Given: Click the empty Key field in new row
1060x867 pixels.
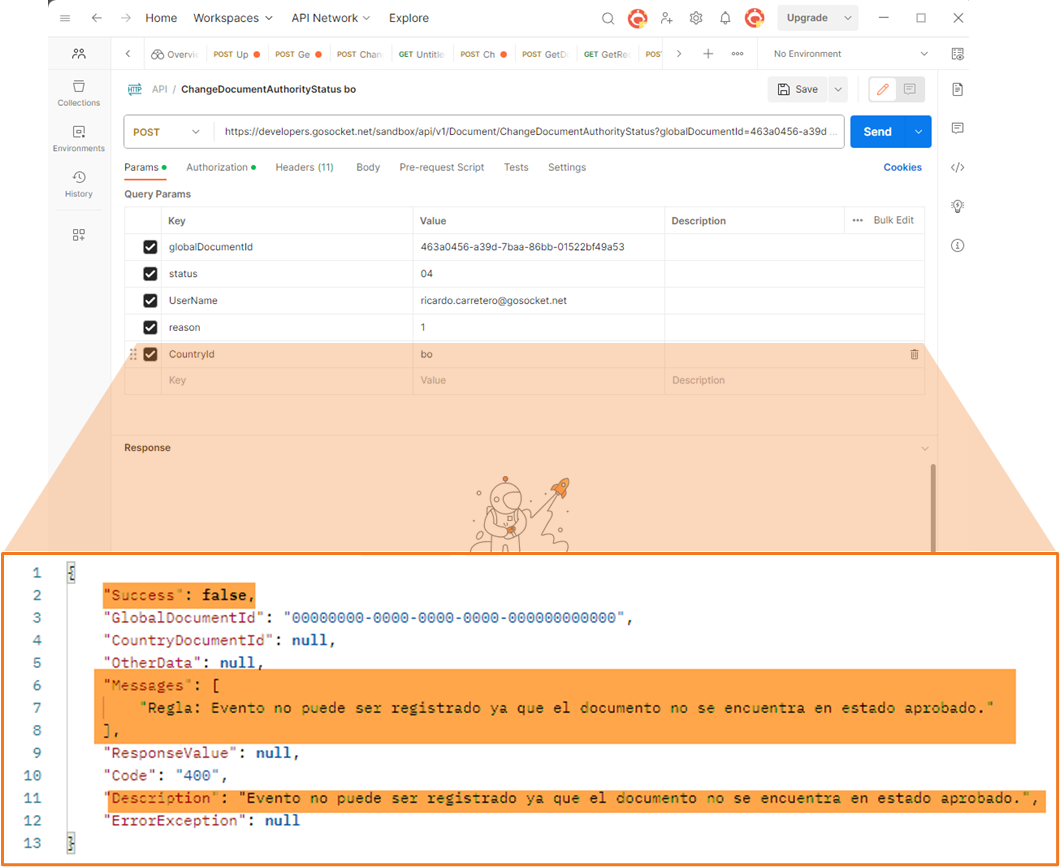Looking at the screenshot, I should coord(287,380).
